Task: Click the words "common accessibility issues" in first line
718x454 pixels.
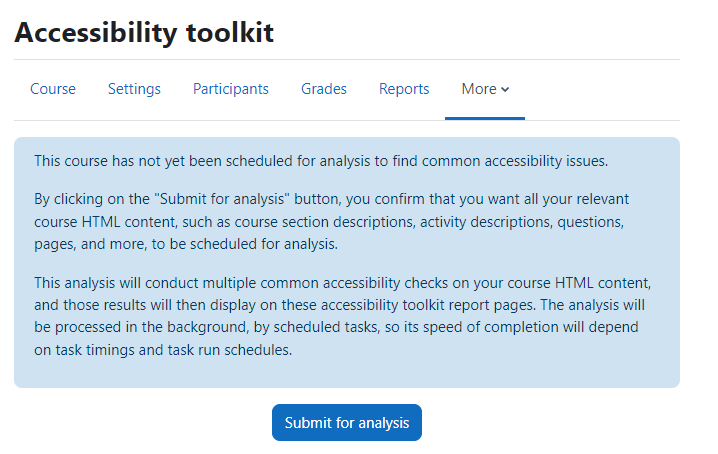Action: pos(515,161)
